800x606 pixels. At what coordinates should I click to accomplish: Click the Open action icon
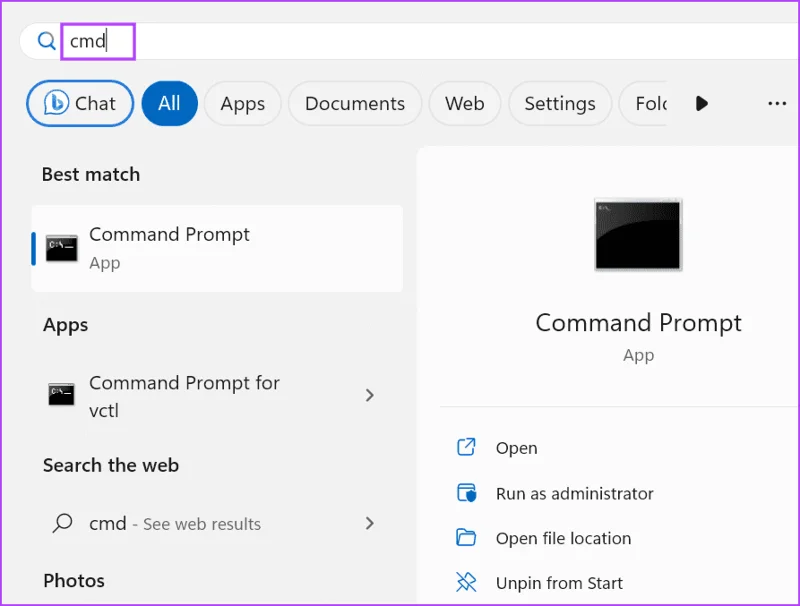pos(466,447)
